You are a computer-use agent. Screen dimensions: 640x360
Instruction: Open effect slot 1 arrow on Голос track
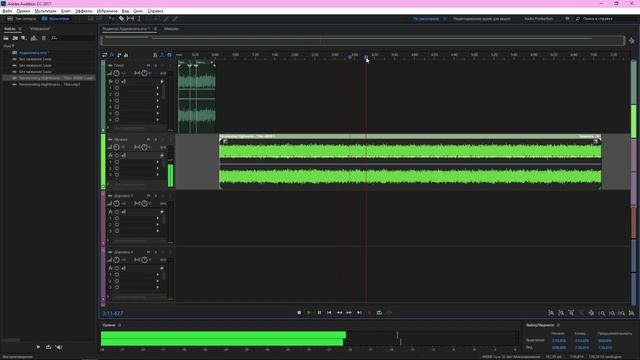[158, 88]
